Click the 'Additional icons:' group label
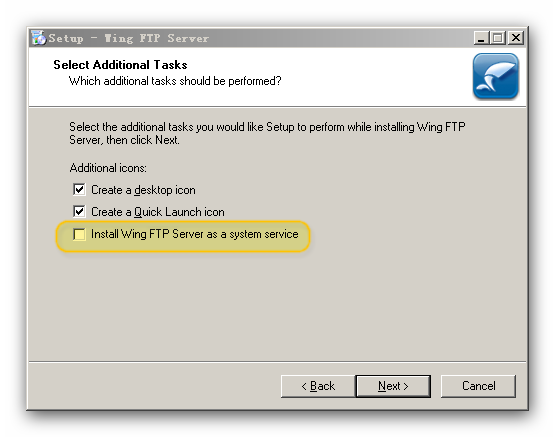The width and height of the screenshot is (555, 437). click(108, 168)
